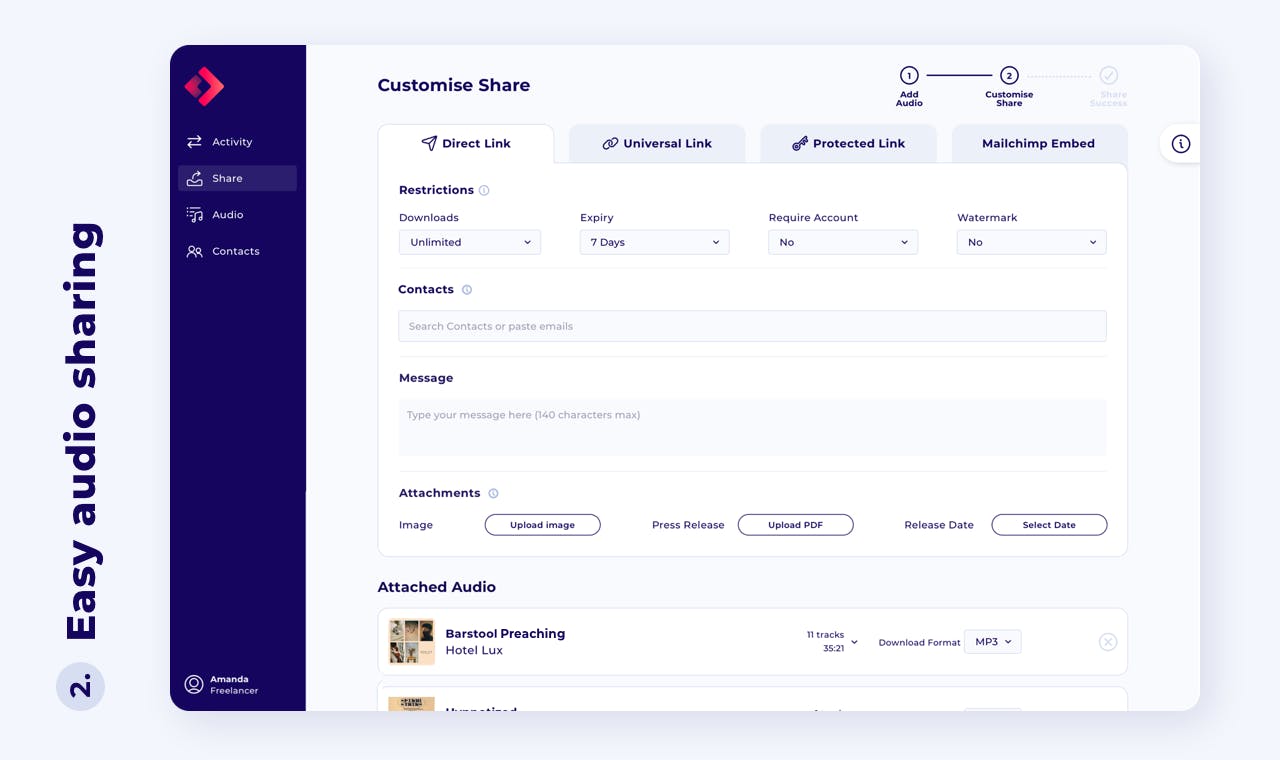1280x760 pixels.
Task: Open the Downloads dropdown set to Unlimited
Action: coord(470,242)
